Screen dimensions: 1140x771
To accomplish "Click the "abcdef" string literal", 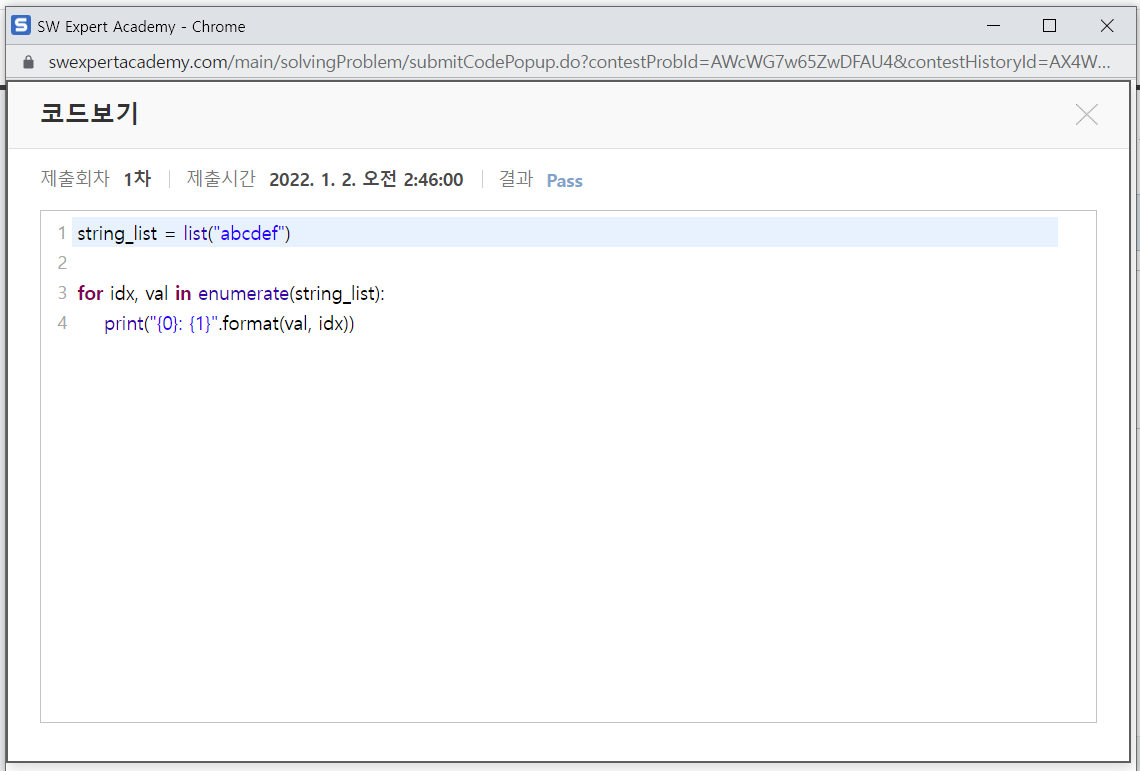I will tap(249, 233).
